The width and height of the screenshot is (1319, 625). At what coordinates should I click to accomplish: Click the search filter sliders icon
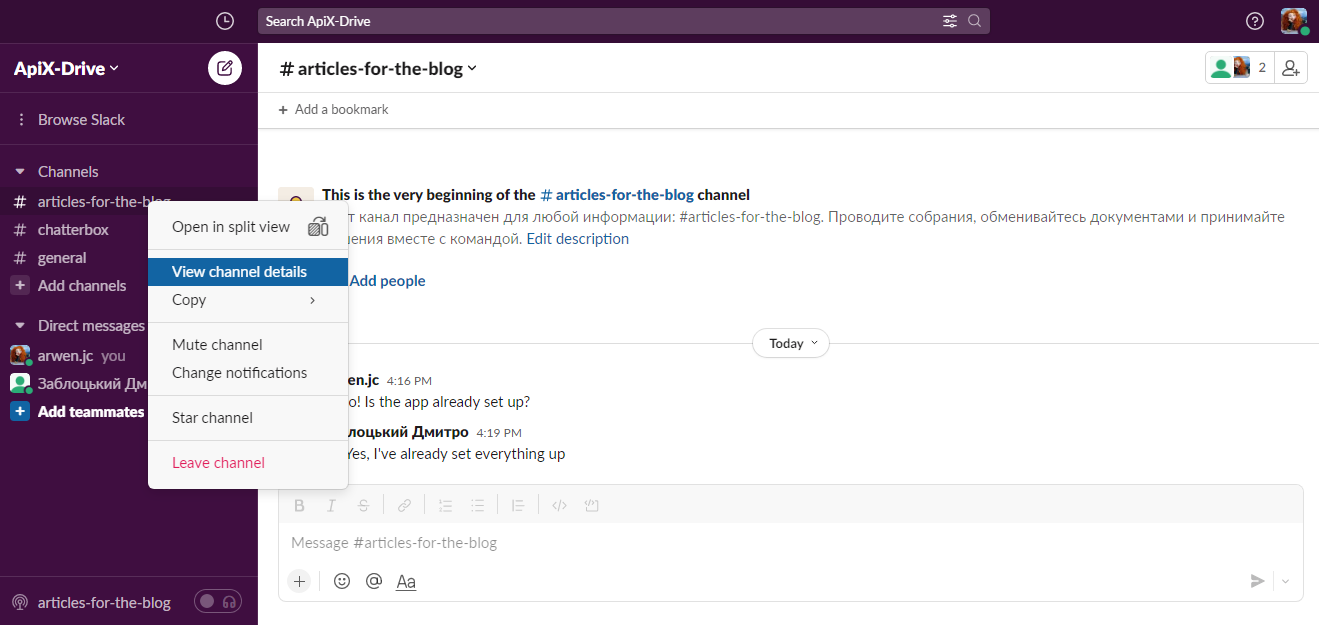tap(949, 21)
